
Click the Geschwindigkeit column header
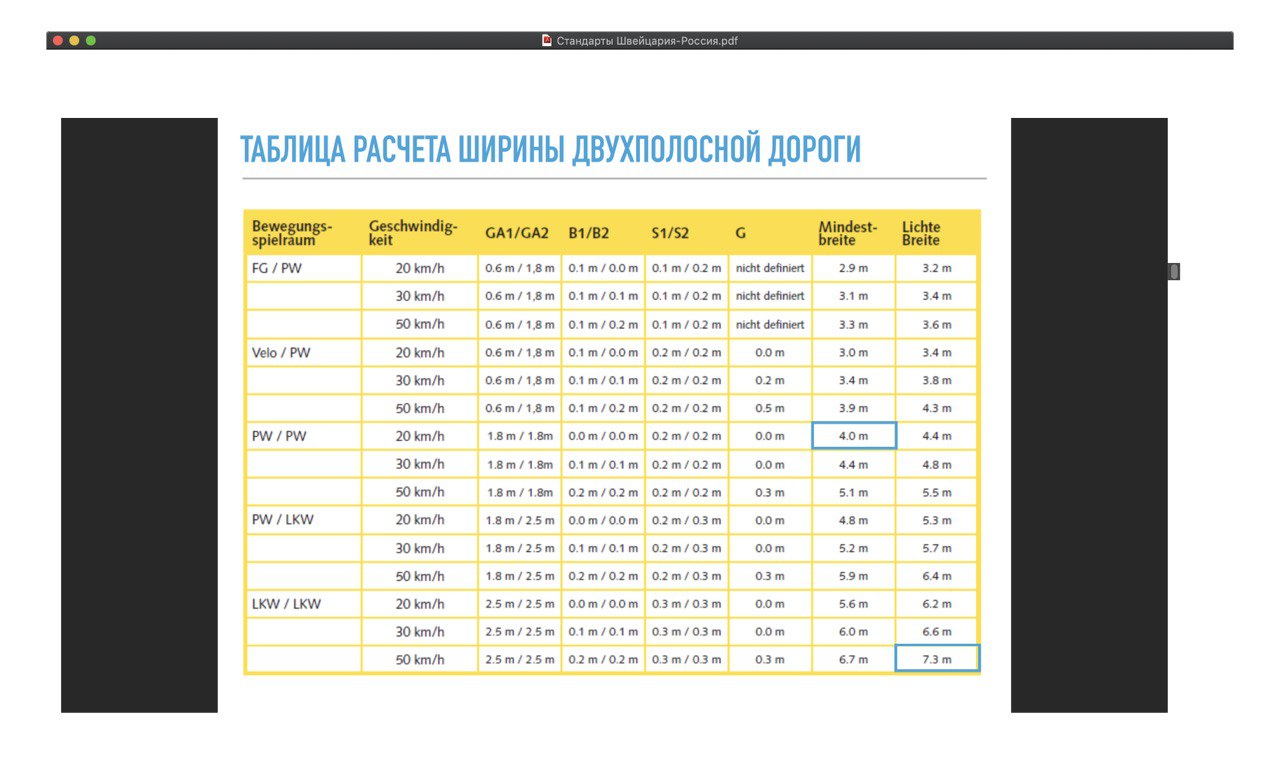tap(413, 233)
